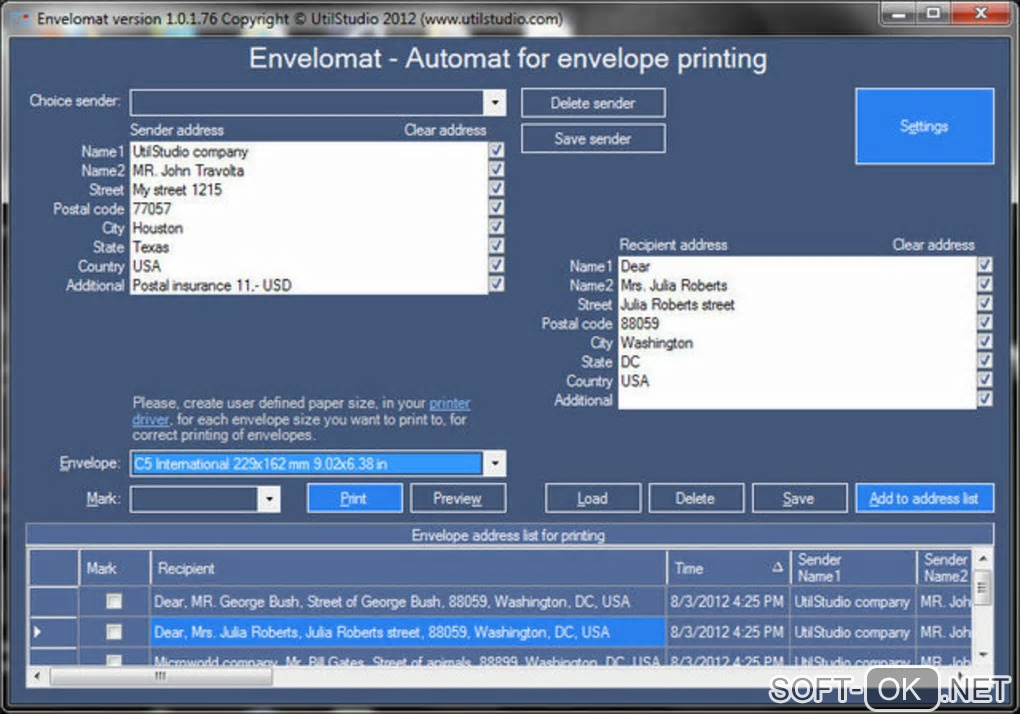Edit recipient State field DC
1020x714 pixels.
pyautogui.click(x=797, y=362)
